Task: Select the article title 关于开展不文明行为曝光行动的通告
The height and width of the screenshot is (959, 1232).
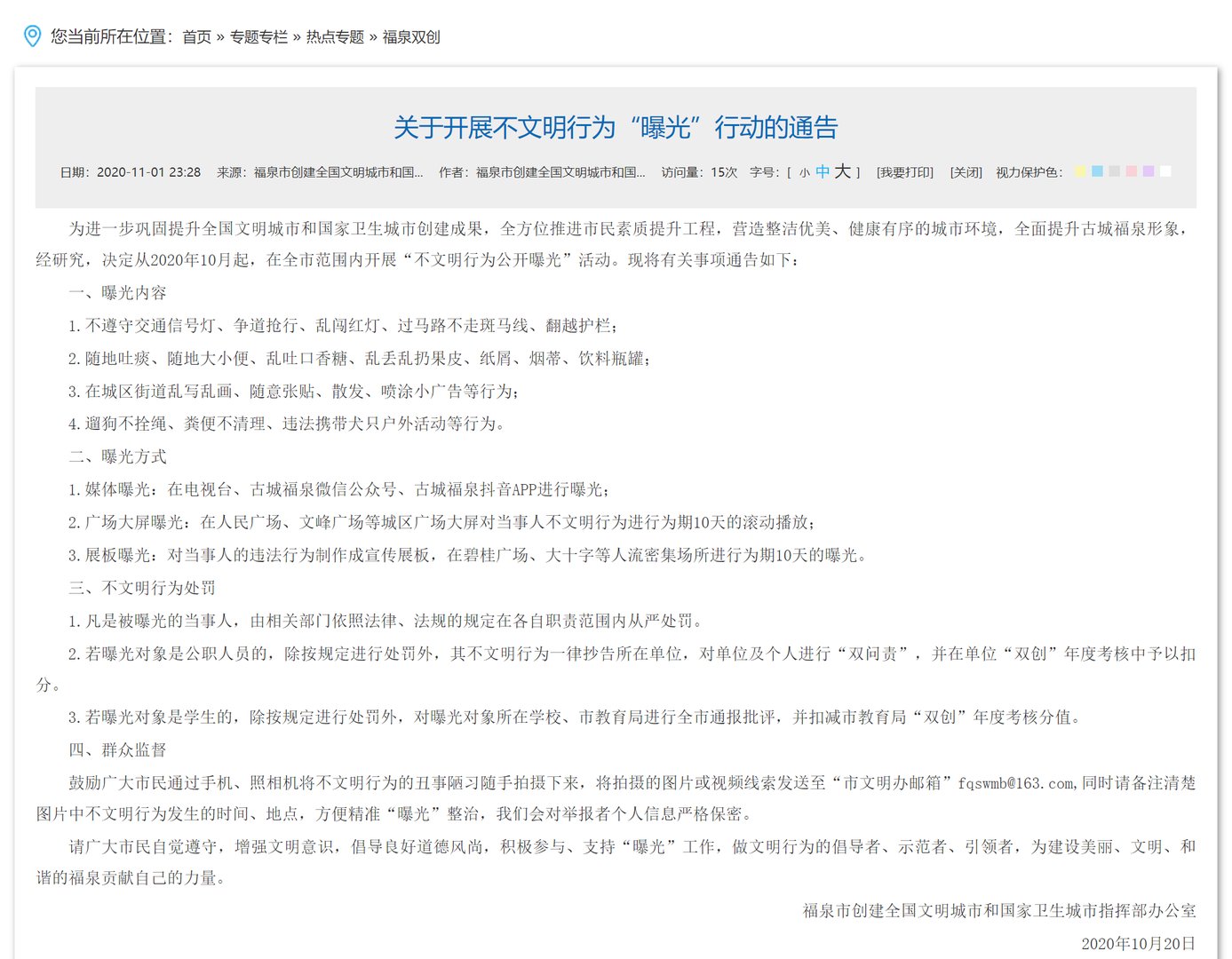Action: [x=617, y=127]
